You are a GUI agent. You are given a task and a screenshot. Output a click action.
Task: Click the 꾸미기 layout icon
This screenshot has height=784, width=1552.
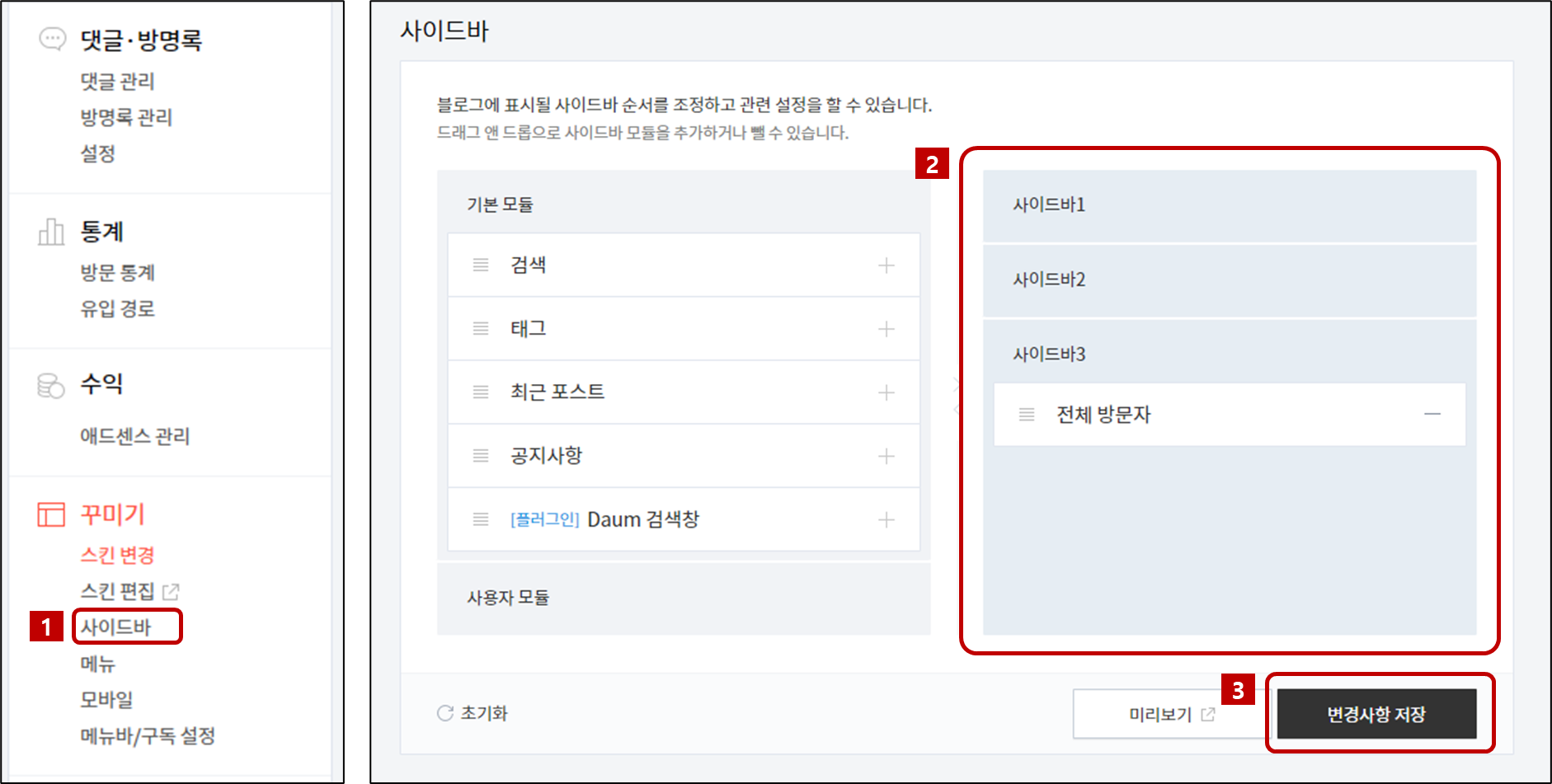point(51,514)
